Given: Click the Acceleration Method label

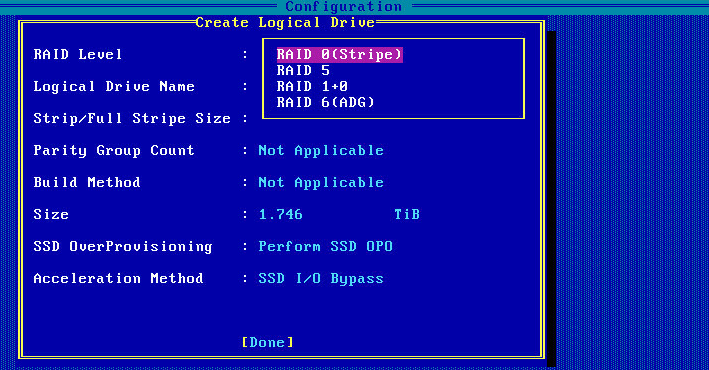Looking at the screenshot, I should pos(118,279).
